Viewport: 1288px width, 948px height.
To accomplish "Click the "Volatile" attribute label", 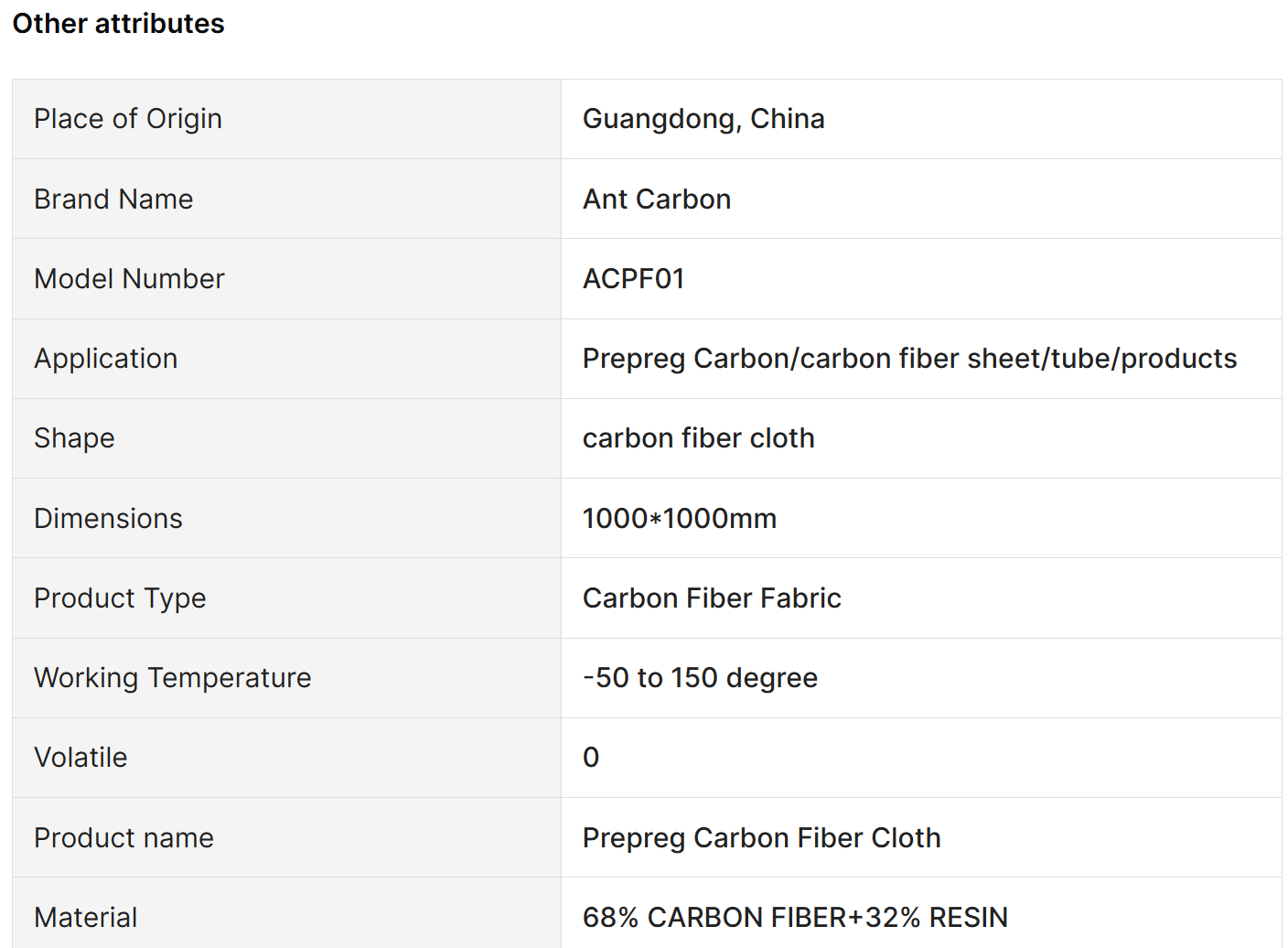I will (x=80, y=758).
